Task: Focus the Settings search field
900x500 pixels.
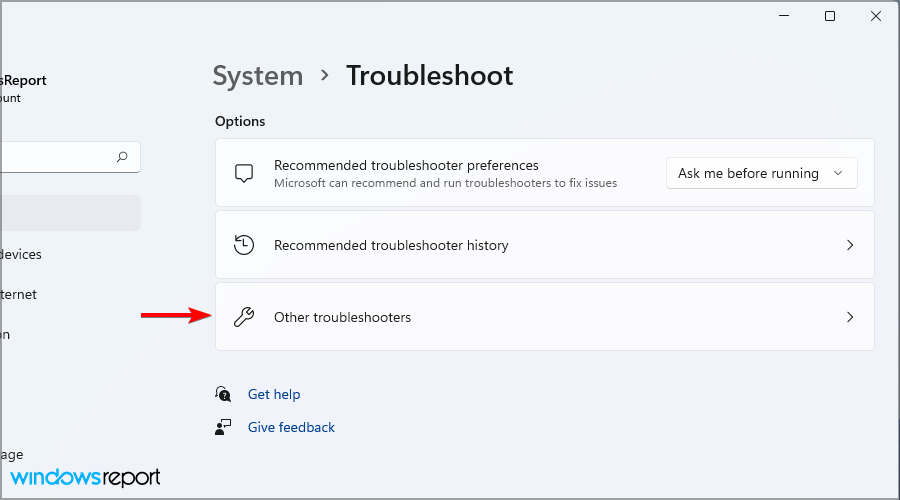Action: tap(55, 157)
